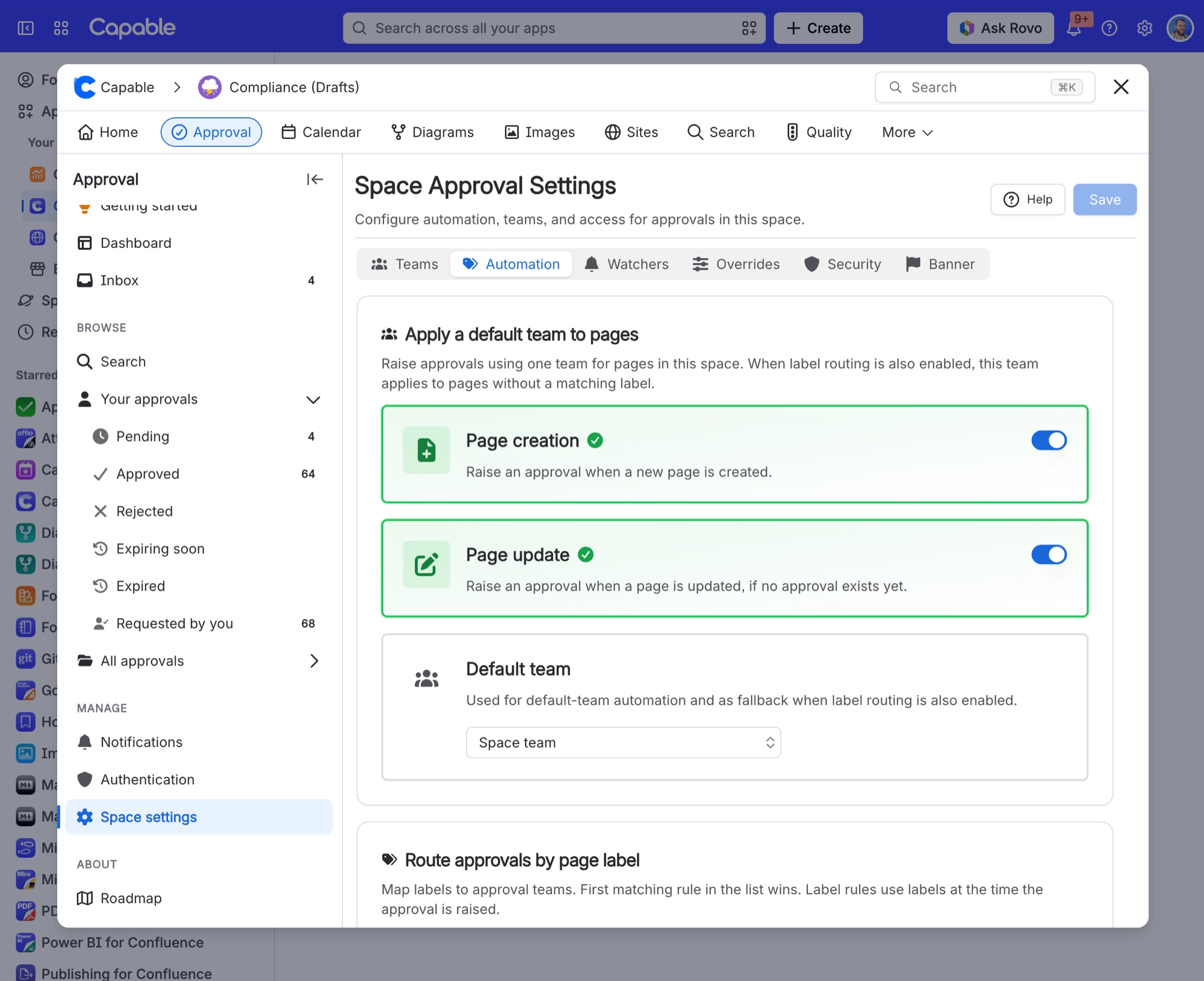Screen dimensions: 1204x981
Task: Open the help question mark icon in top bar
Action: click(x=1109, y=28)
